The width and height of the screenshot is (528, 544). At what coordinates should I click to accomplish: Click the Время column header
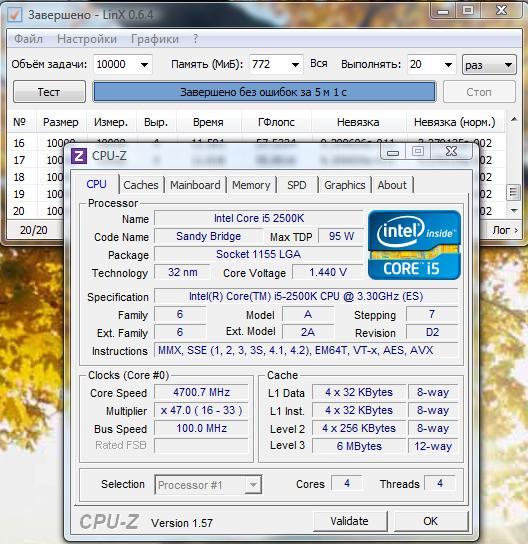point(208,122)
